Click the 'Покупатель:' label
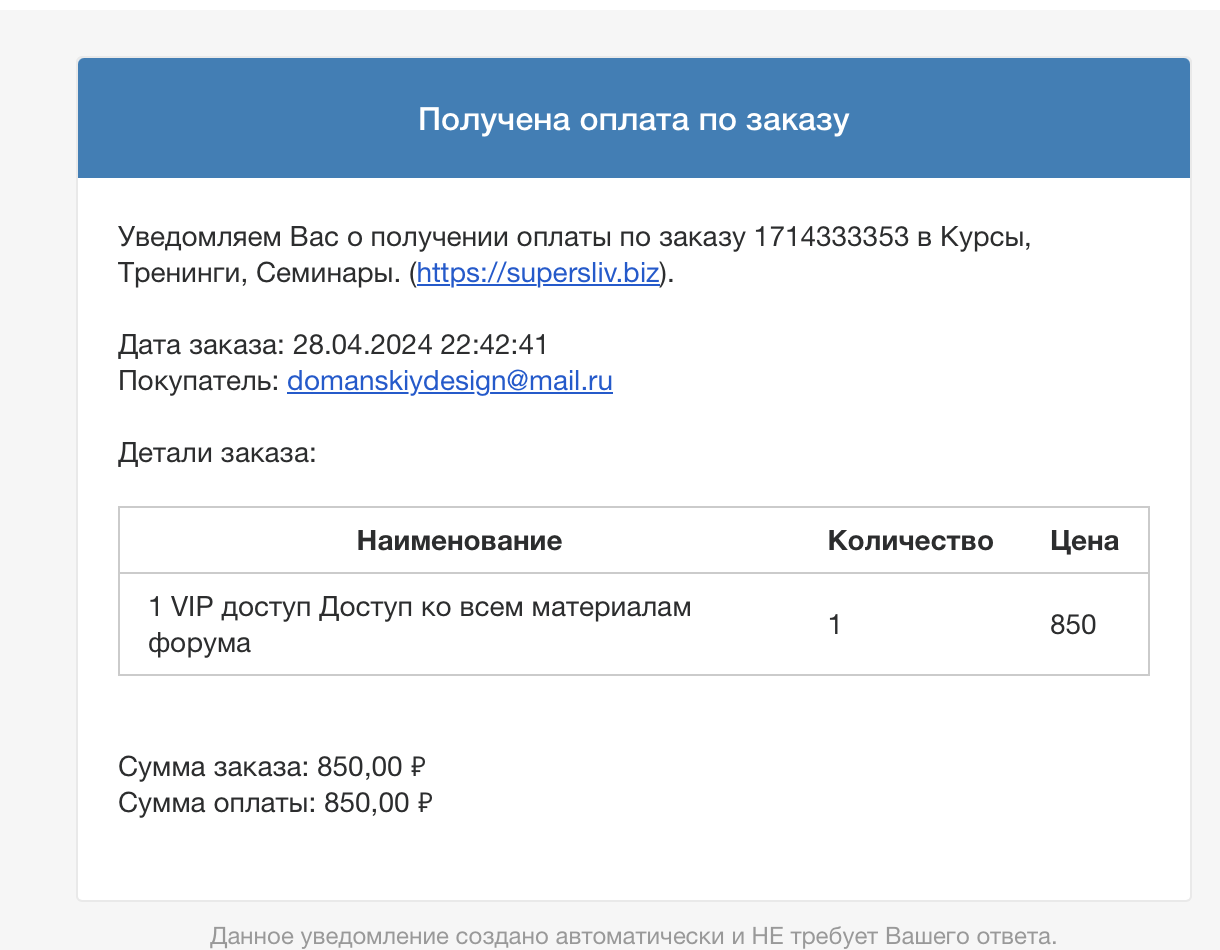 [199, 381]
